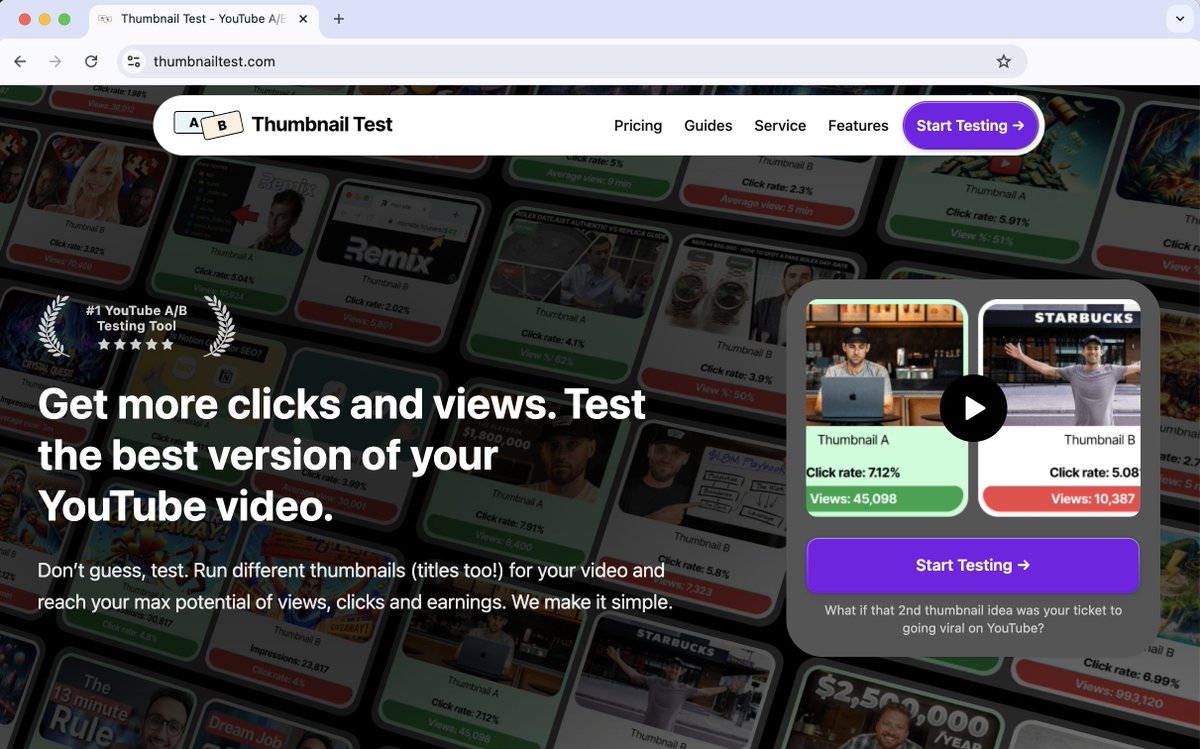Click the browser forward arrow
Image resolution: width=1200 pixels, height=749 pixels.
[x=55, y=61]
